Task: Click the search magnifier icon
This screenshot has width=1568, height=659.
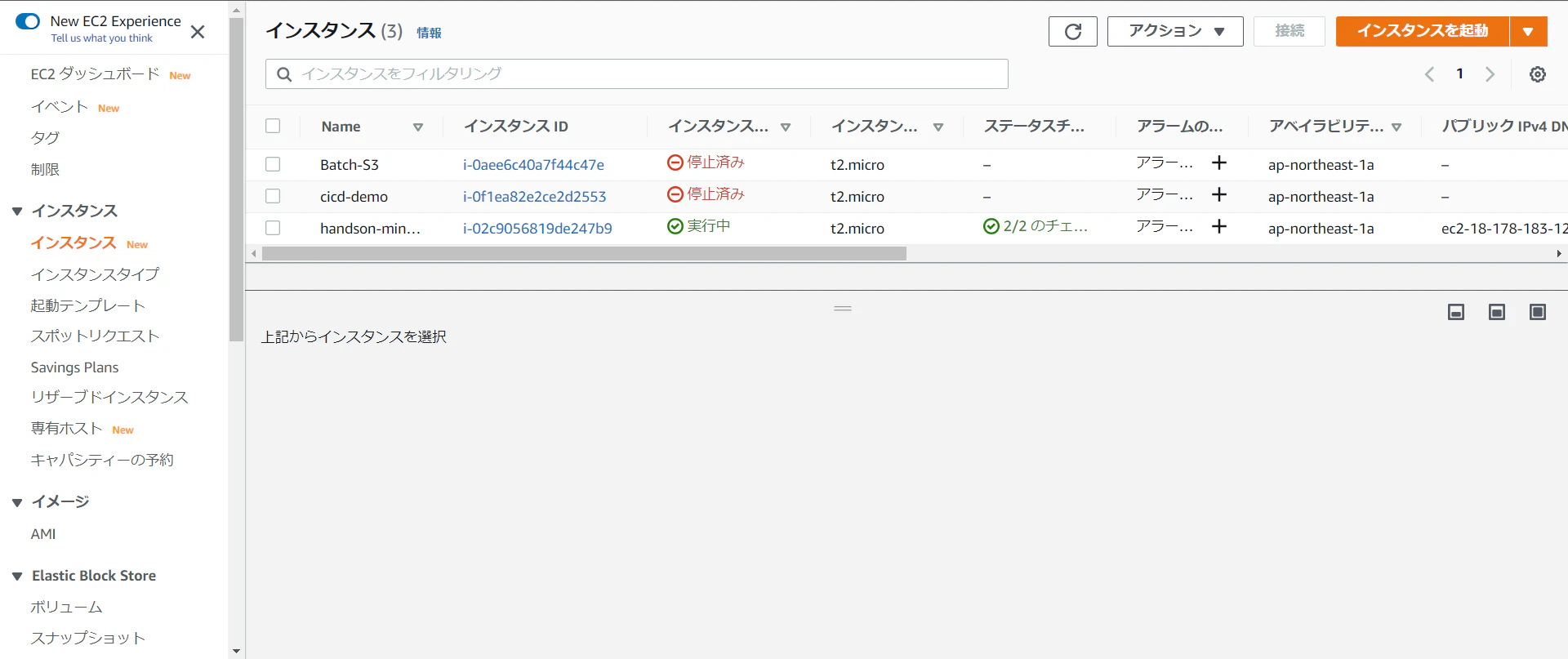Action: (284, 74)
